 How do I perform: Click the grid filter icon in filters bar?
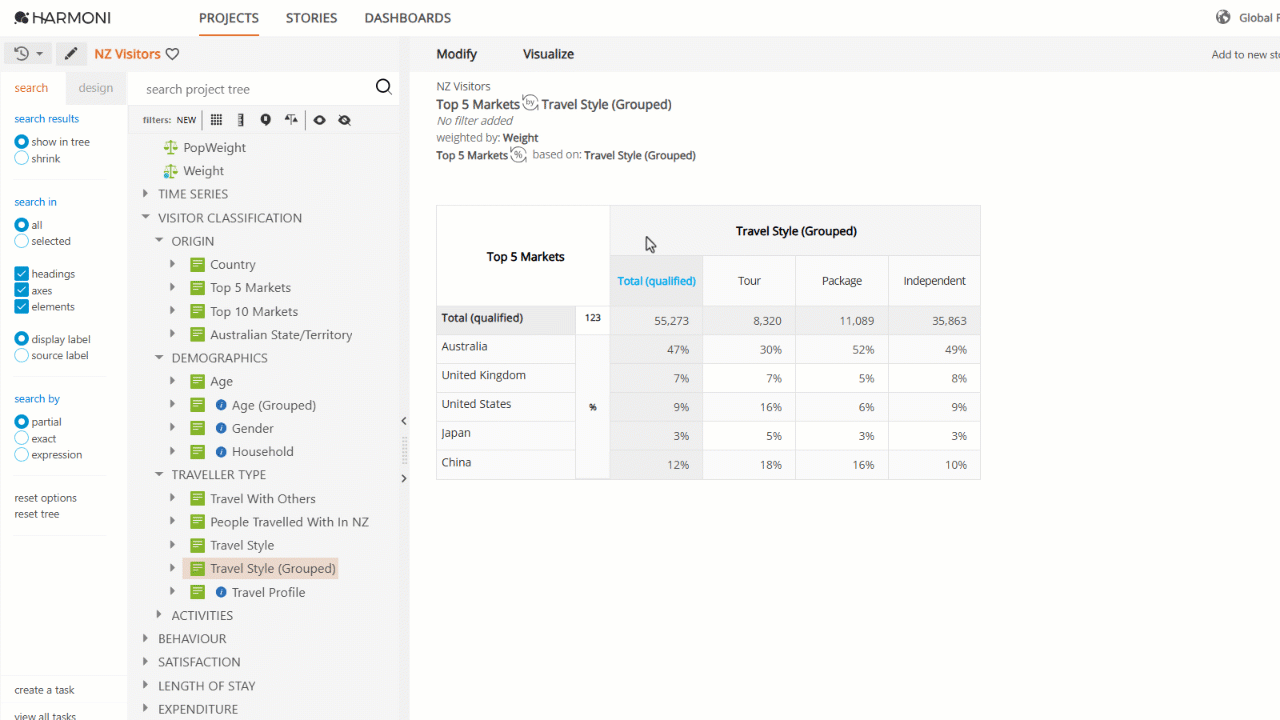tap(216, 120)
